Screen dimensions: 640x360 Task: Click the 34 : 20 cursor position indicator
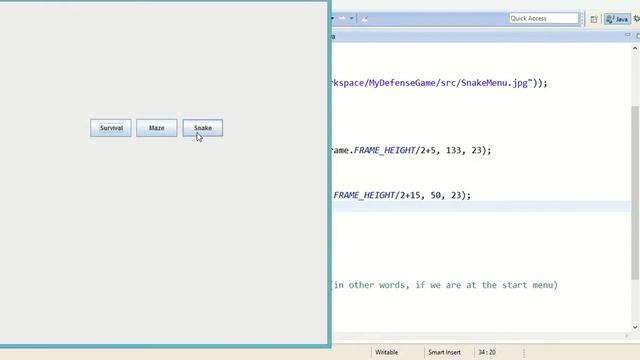487,352
